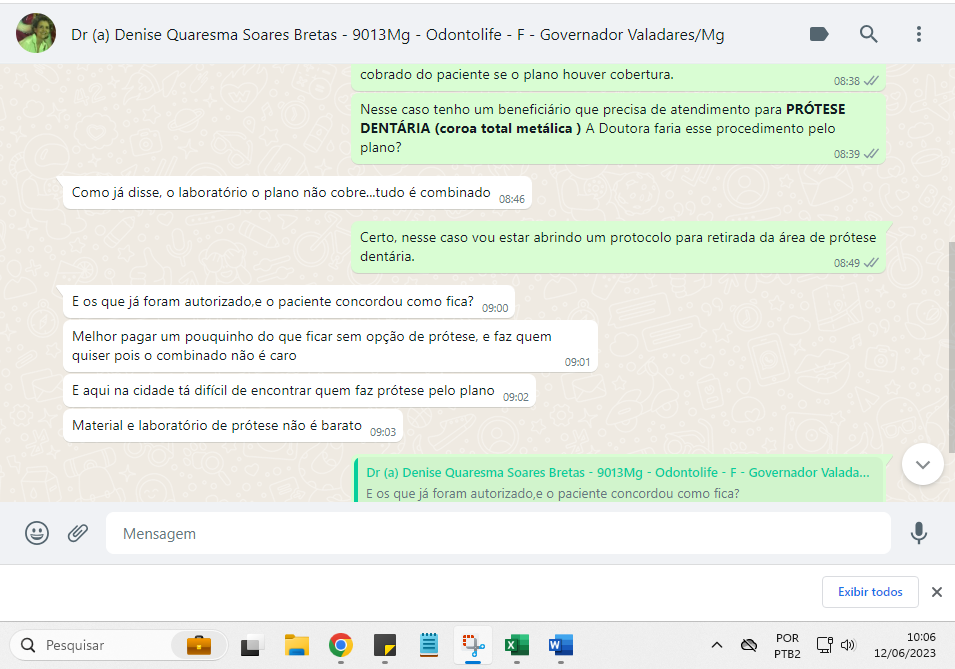
Task: Open the contact's profile picture
Action: [36, 34]
